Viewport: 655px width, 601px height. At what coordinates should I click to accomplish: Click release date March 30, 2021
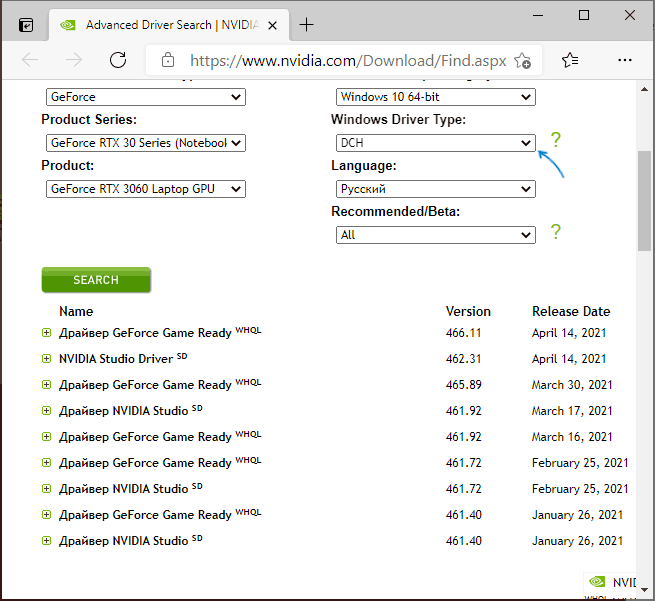572,385
